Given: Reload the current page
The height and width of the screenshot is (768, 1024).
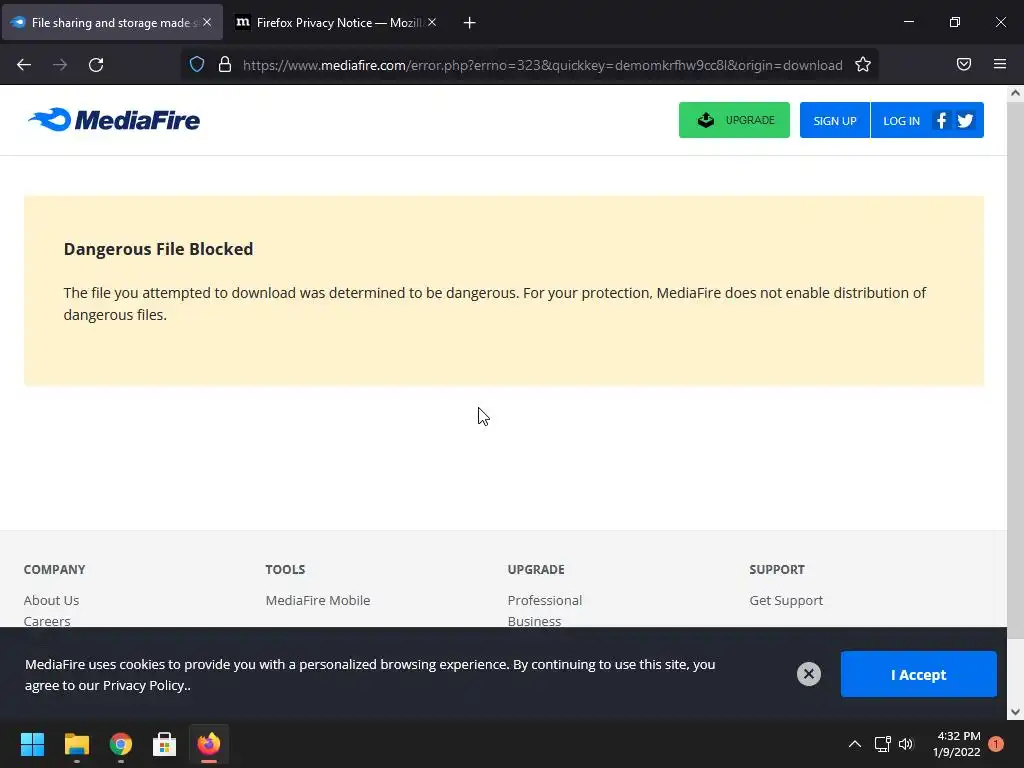Looking at the screenshot, I should [x=96, y=65].
